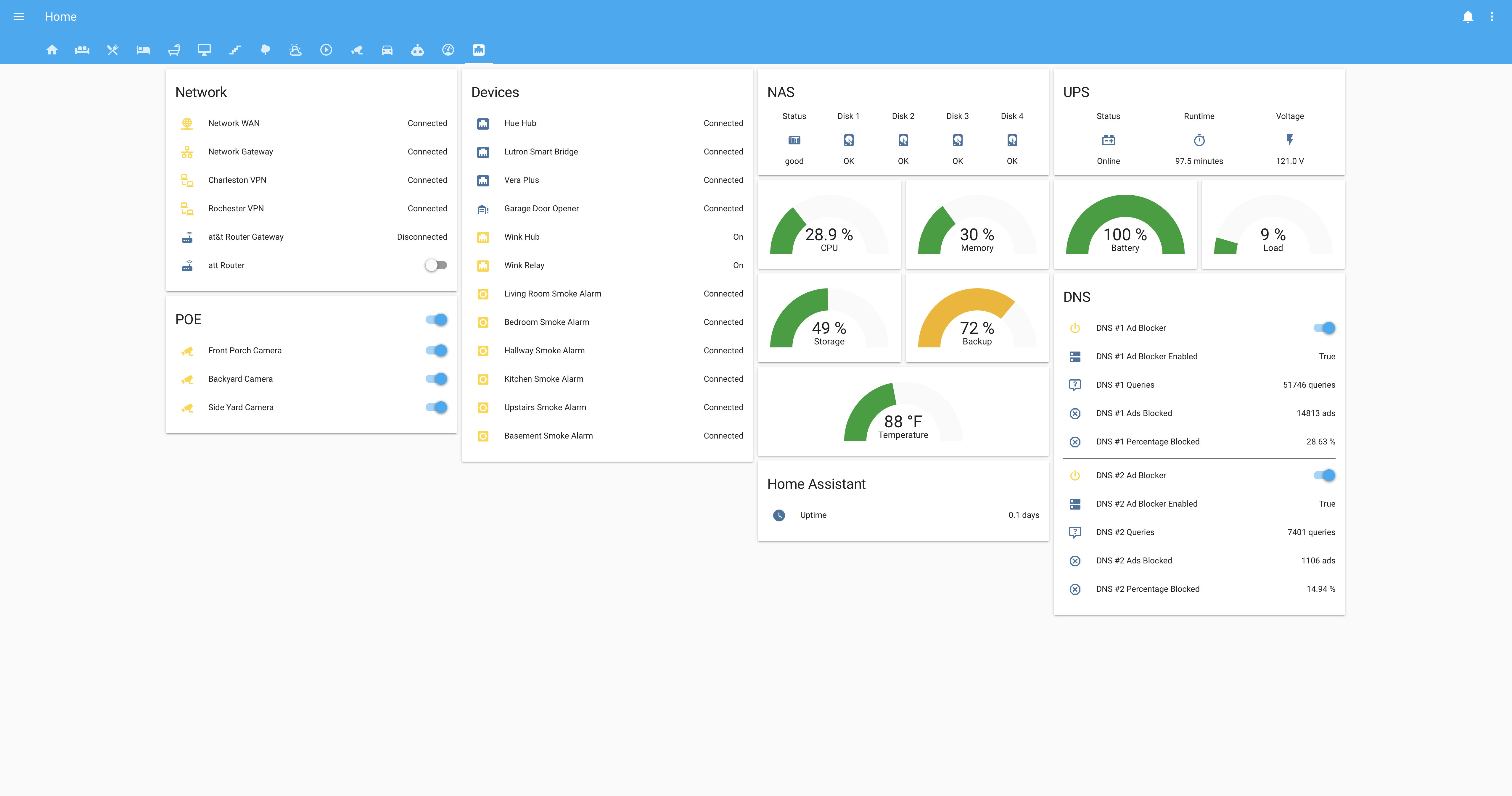
Task: Toggle the att Router switch on
Action: pos(436,265)
